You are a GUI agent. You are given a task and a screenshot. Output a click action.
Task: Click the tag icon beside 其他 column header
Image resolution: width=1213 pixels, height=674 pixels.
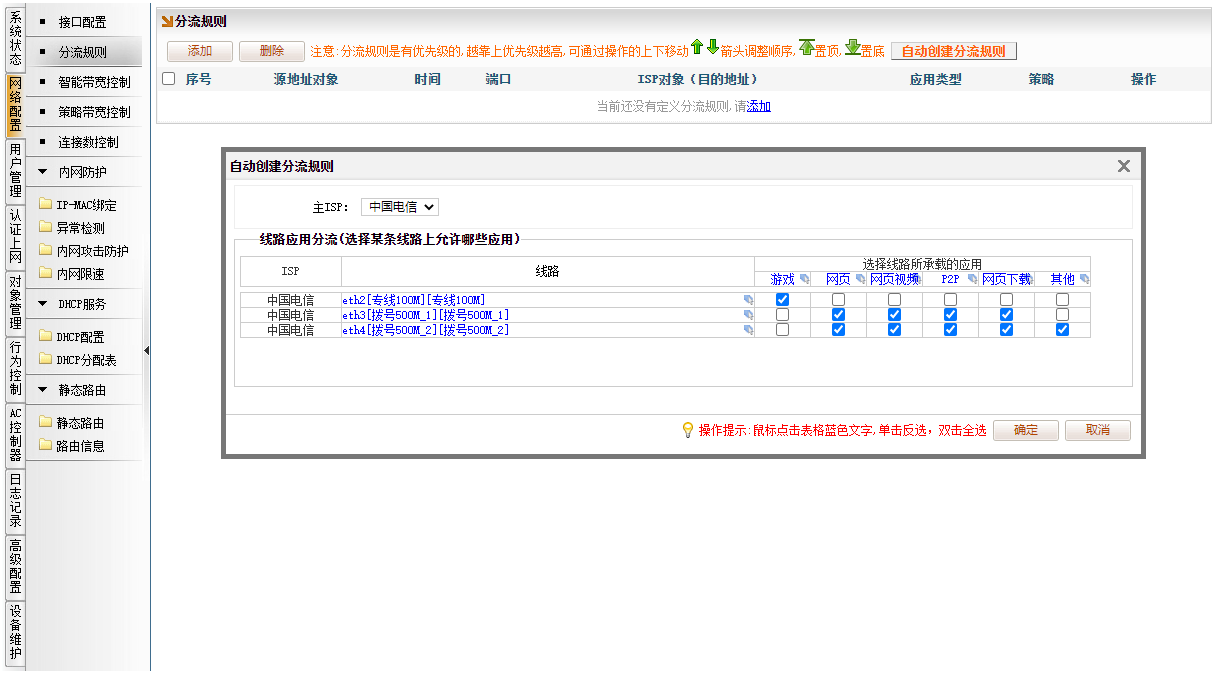[x=1084, y=280]
